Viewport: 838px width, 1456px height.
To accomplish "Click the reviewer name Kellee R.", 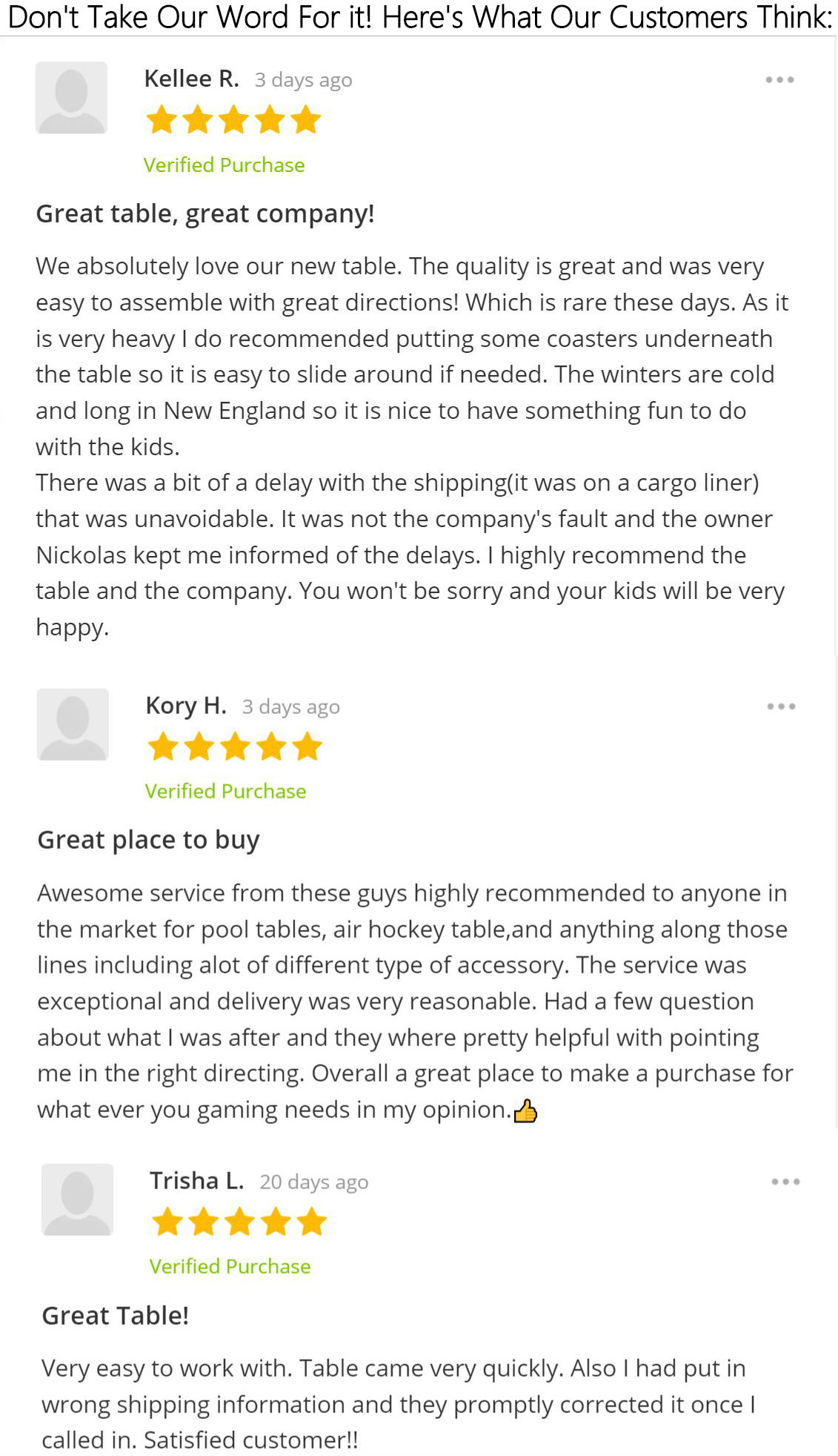I will coord(191,79).
